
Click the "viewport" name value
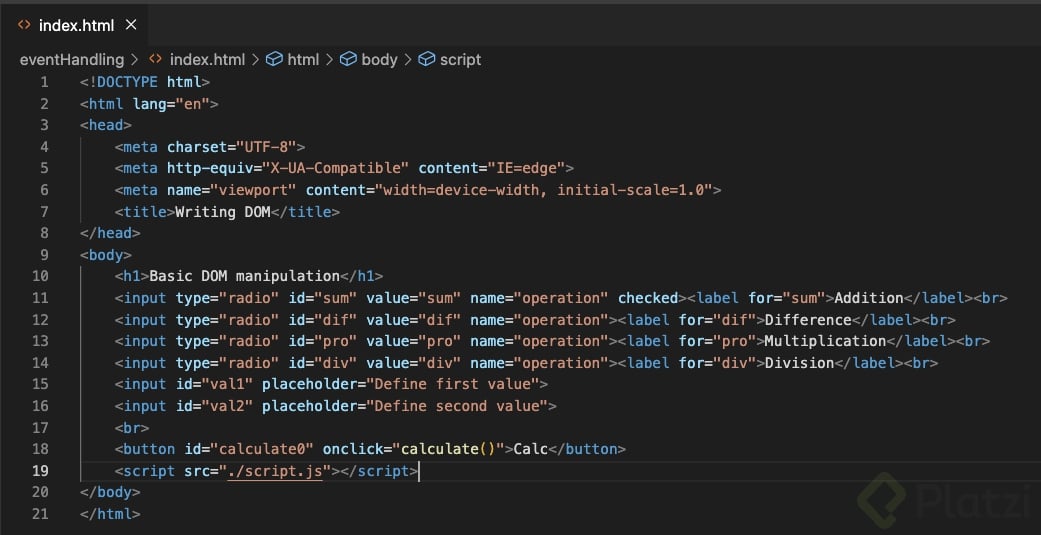pos(254,190)
